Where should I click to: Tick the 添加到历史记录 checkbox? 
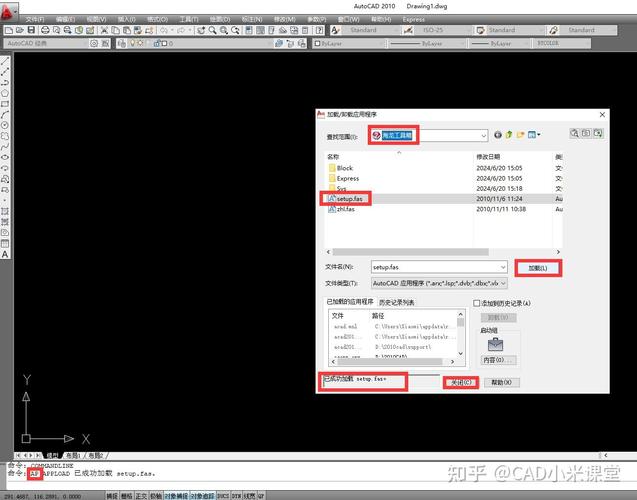(477, 303)
